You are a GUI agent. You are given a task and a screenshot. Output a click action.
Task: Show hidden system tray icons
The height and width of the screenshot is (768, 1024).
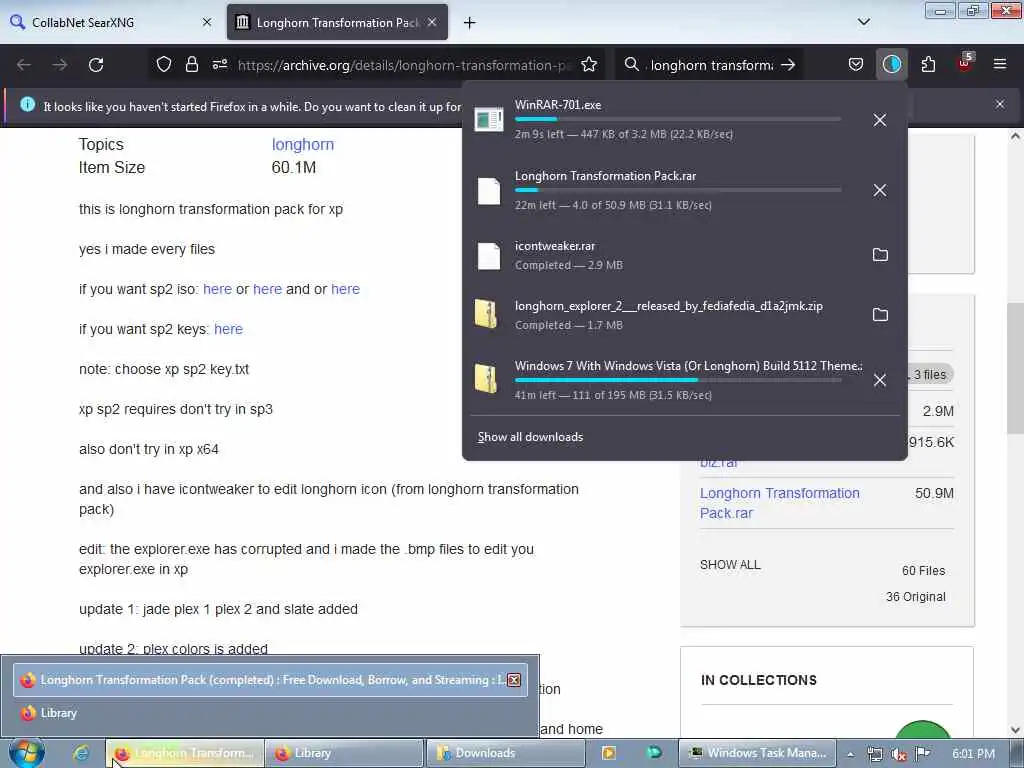850,754
